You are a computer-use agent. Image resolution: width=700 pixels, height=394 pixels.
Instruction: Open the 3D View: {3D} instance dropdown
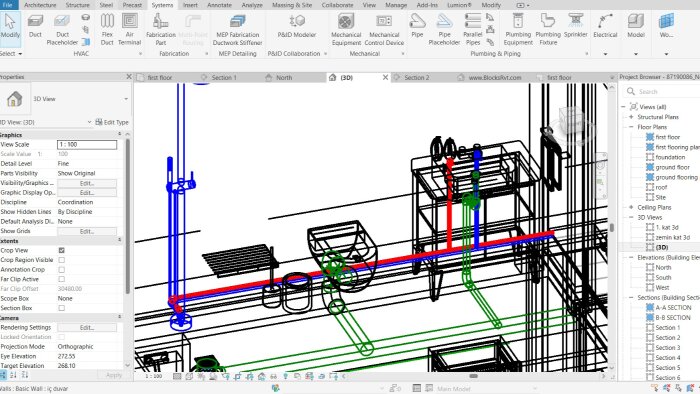pyautogui.click(x=89, y=122)
